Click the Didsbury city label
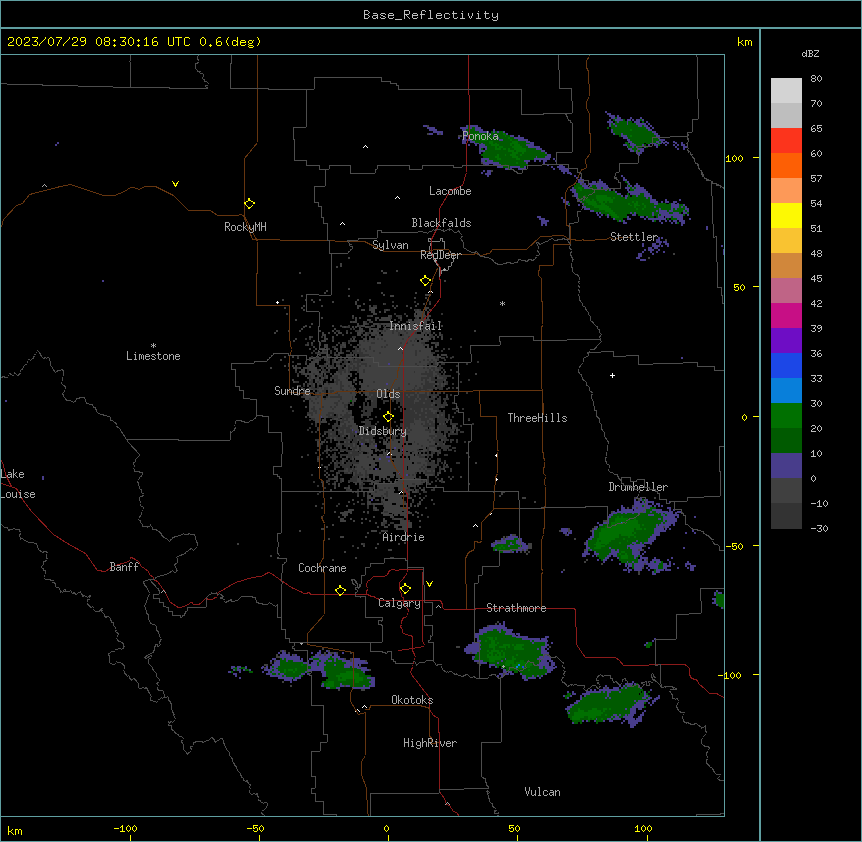 (383, 431)
